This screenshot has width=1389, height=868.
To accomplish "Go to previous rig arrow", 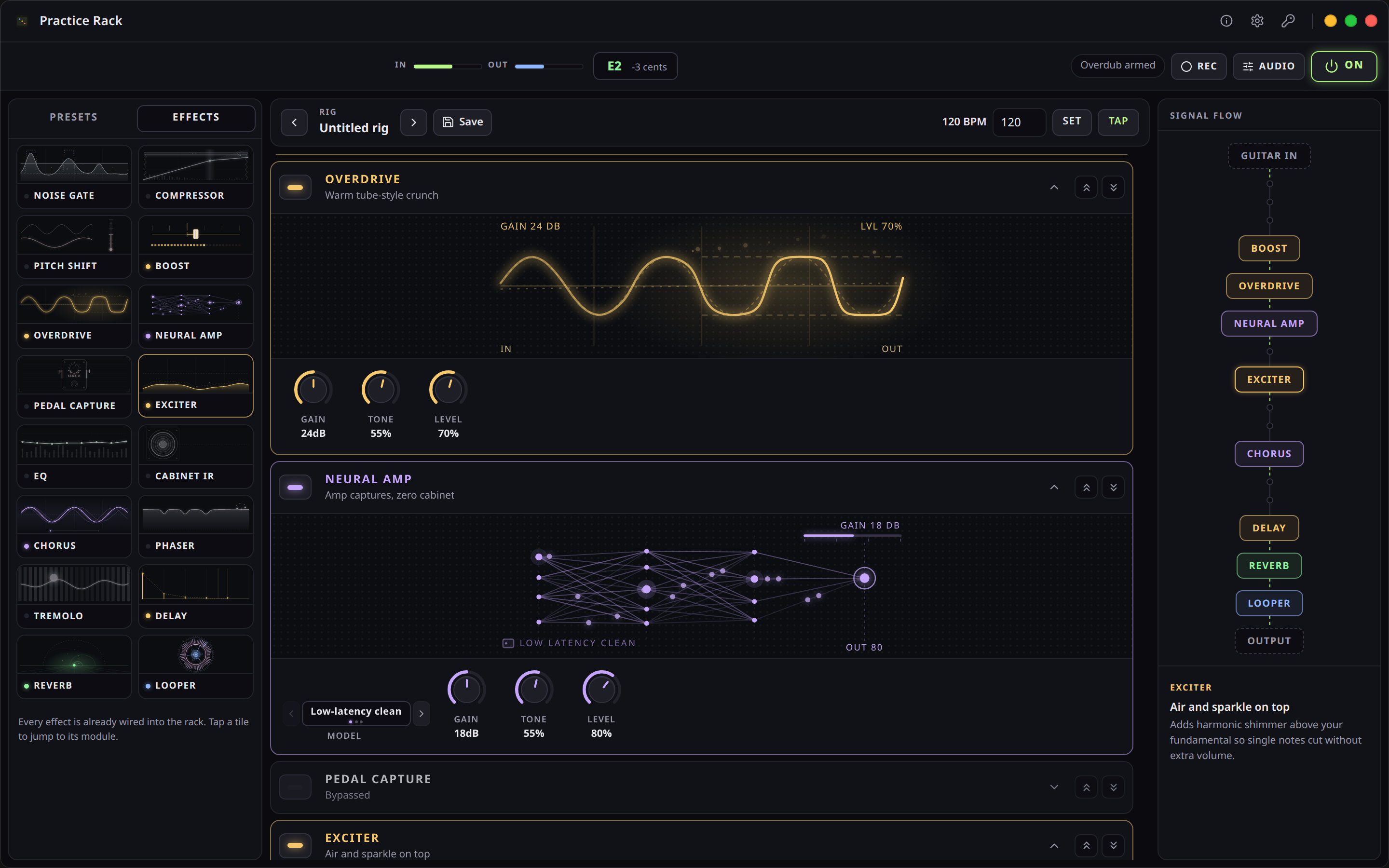I will [x=295, y=122].
